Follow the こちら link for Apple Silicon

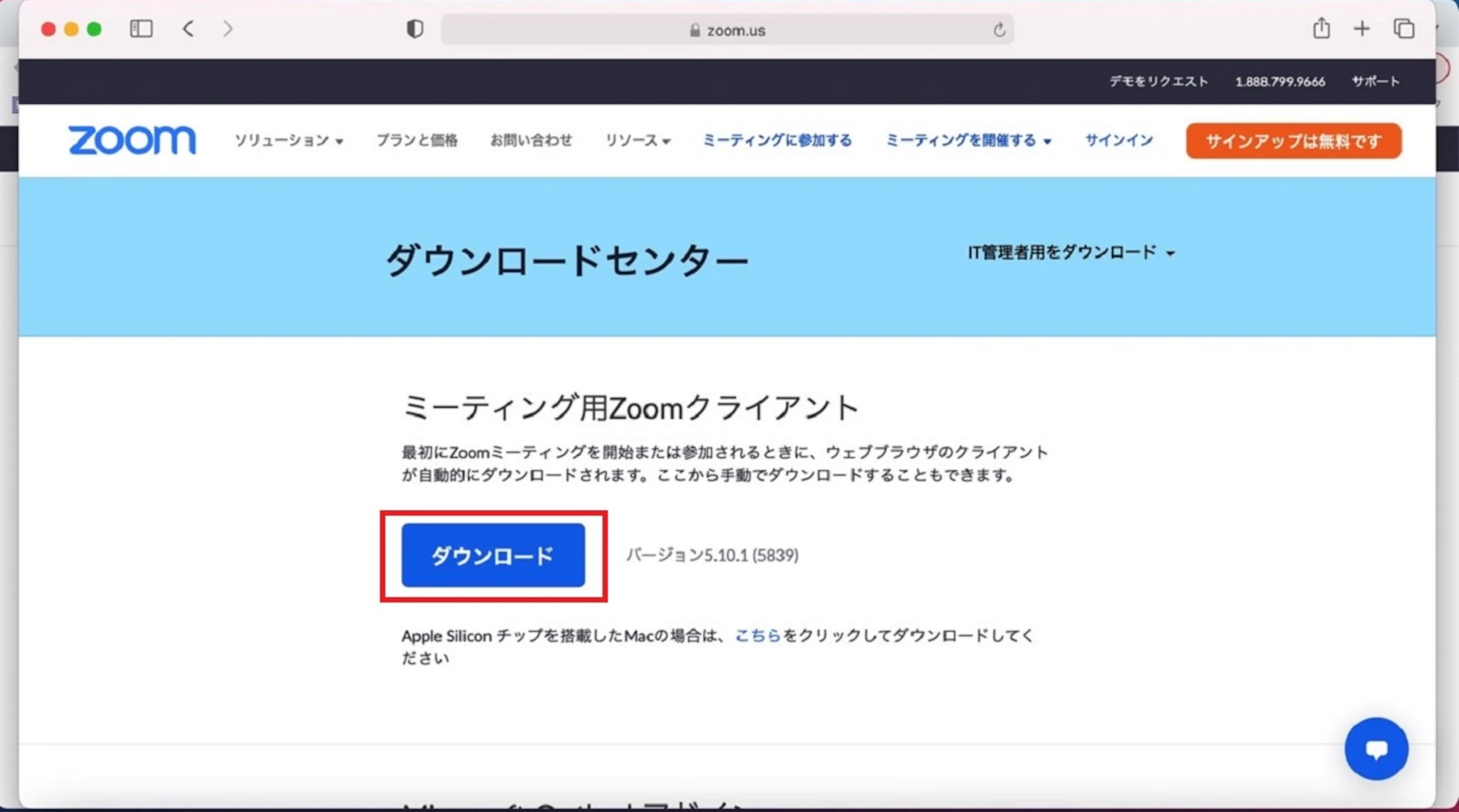[x=757, y=635]
